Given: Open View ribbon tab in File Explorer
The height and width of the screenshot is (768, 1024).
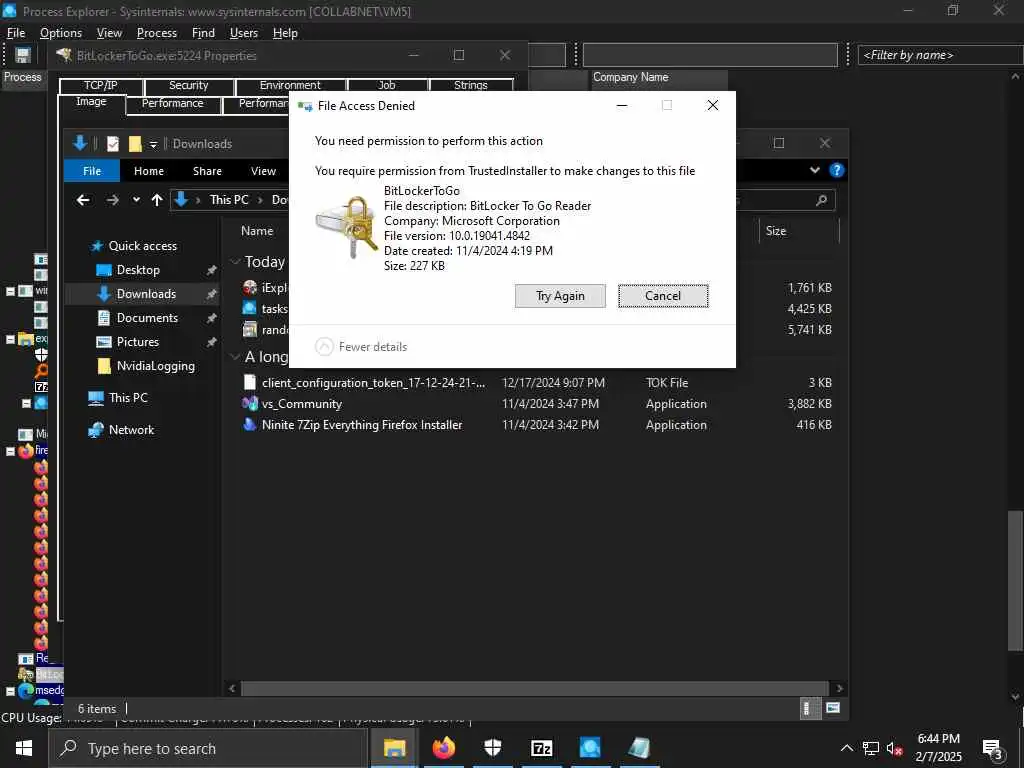Looking at the screenshot, I should coord(263,171).
